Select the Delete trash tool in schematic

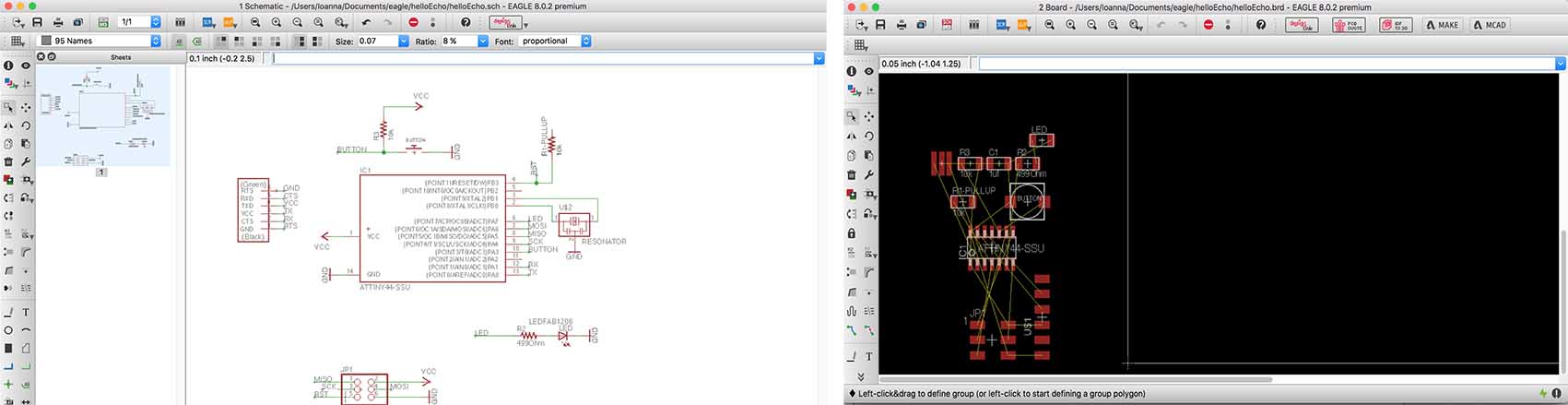[x=8, y=161]
